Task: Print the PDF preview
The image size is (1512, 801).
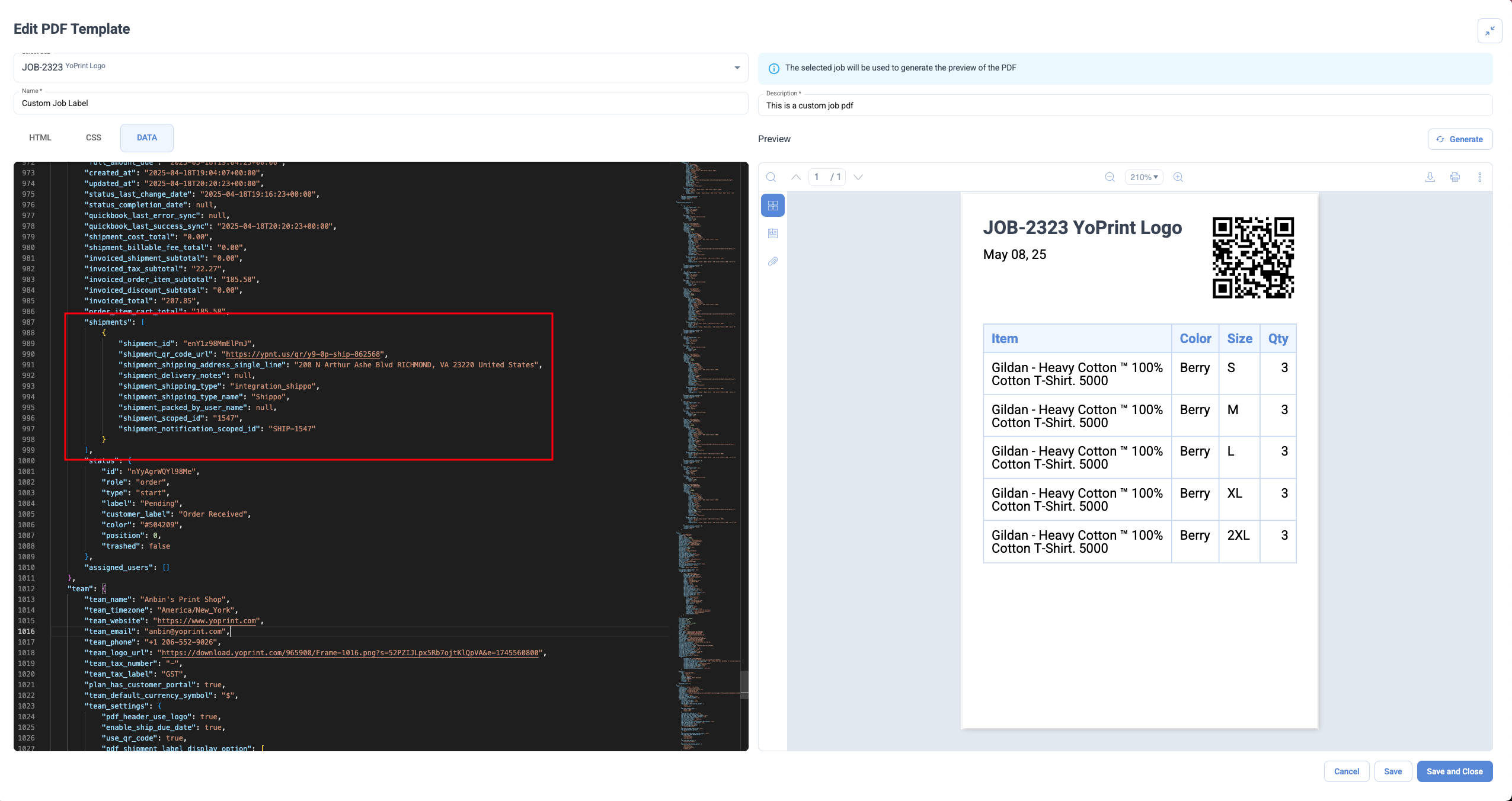Action: [x=1455, y=177]
